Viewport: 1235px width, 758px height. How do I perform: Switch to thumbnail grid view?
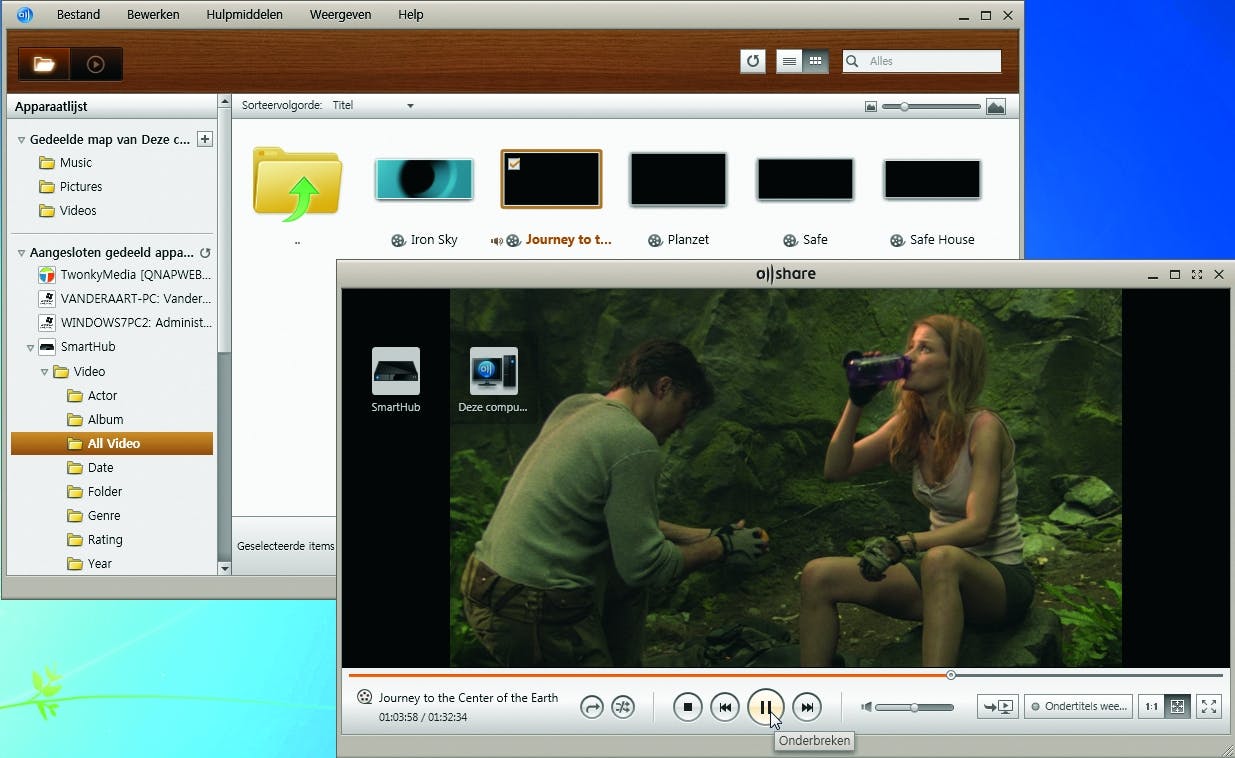point(815,61)
